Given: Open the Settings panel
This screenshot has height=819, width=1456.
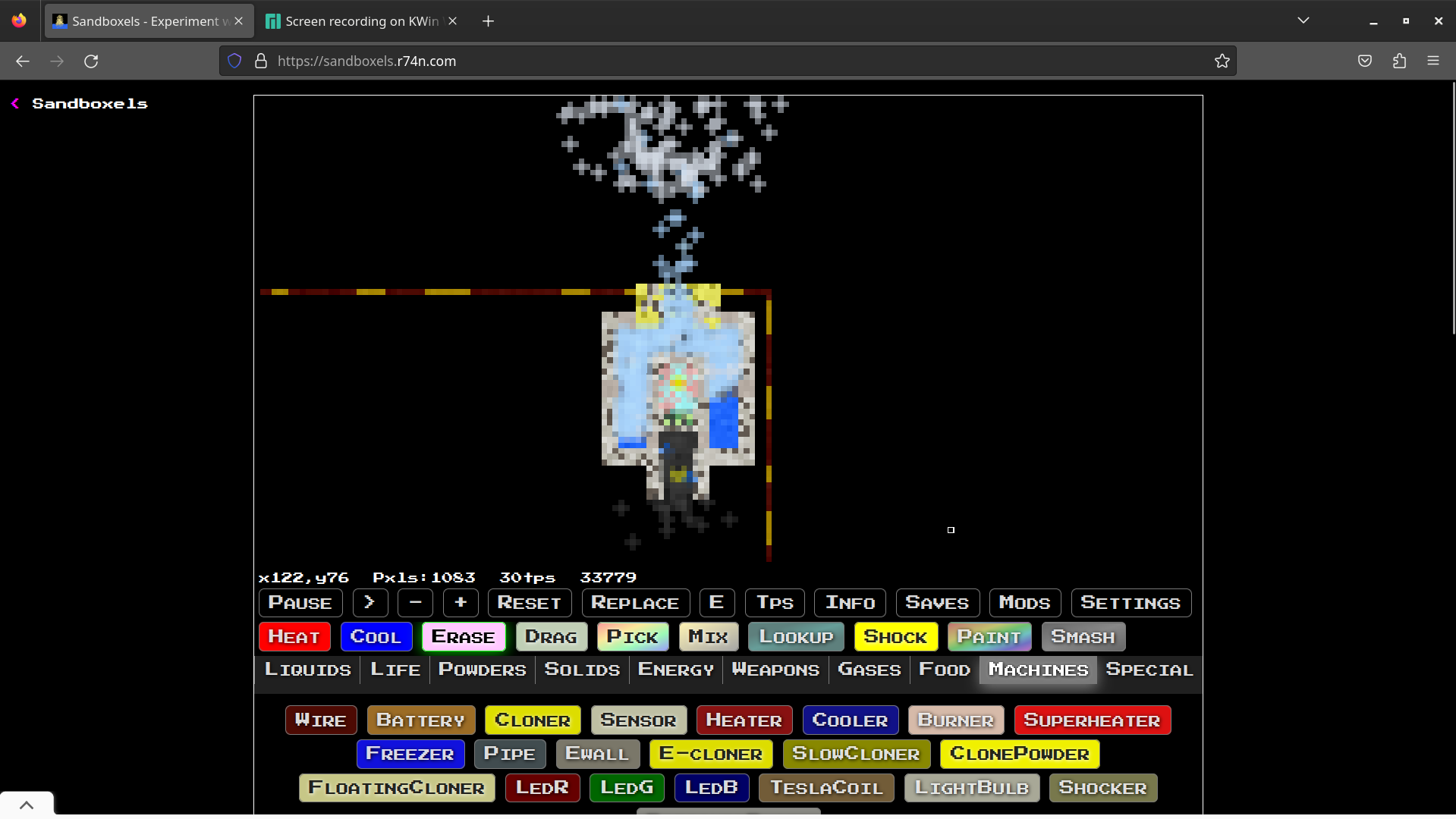Looking at the screenshot, I should pos(1131,603).
